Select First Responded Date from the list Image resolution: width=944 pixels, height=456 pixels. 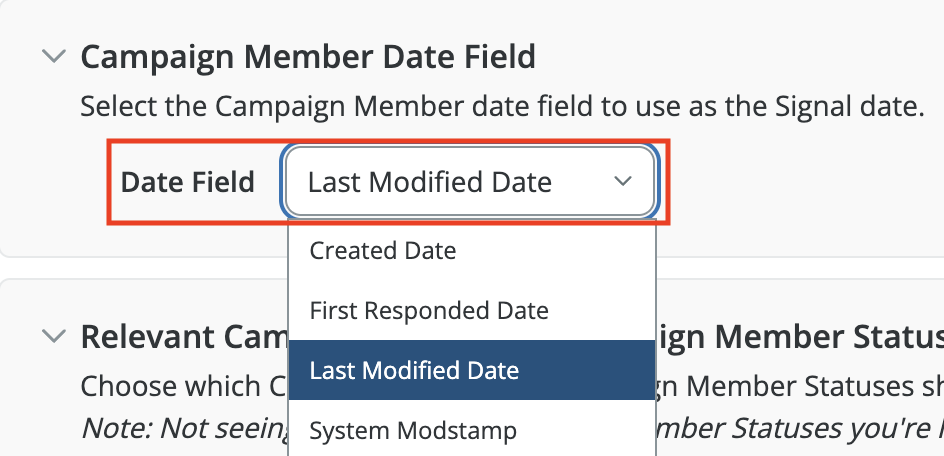coord(429,310)
